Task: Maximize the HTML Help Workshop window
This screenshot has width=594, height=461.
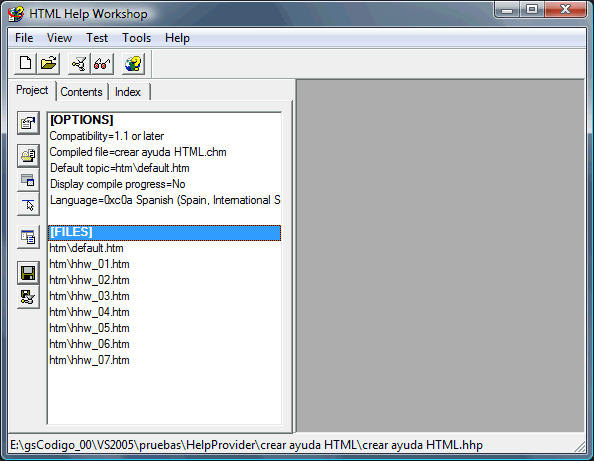Action: point(532,9)
